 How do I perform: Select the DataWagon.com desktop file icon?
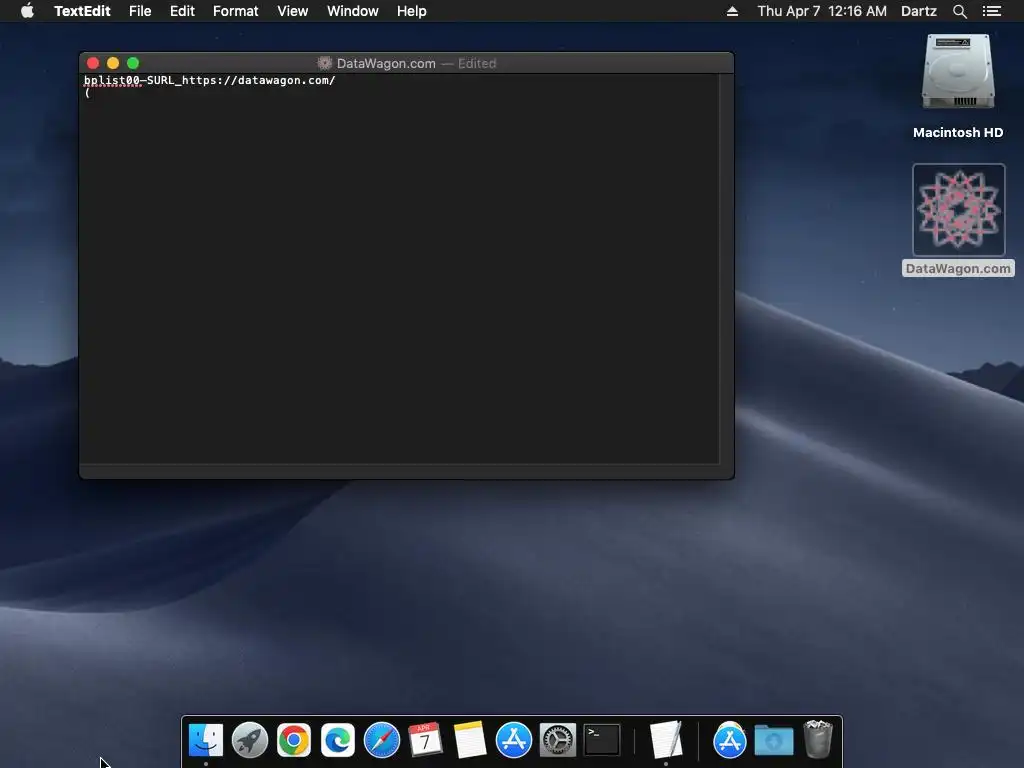tap(958, 210)
